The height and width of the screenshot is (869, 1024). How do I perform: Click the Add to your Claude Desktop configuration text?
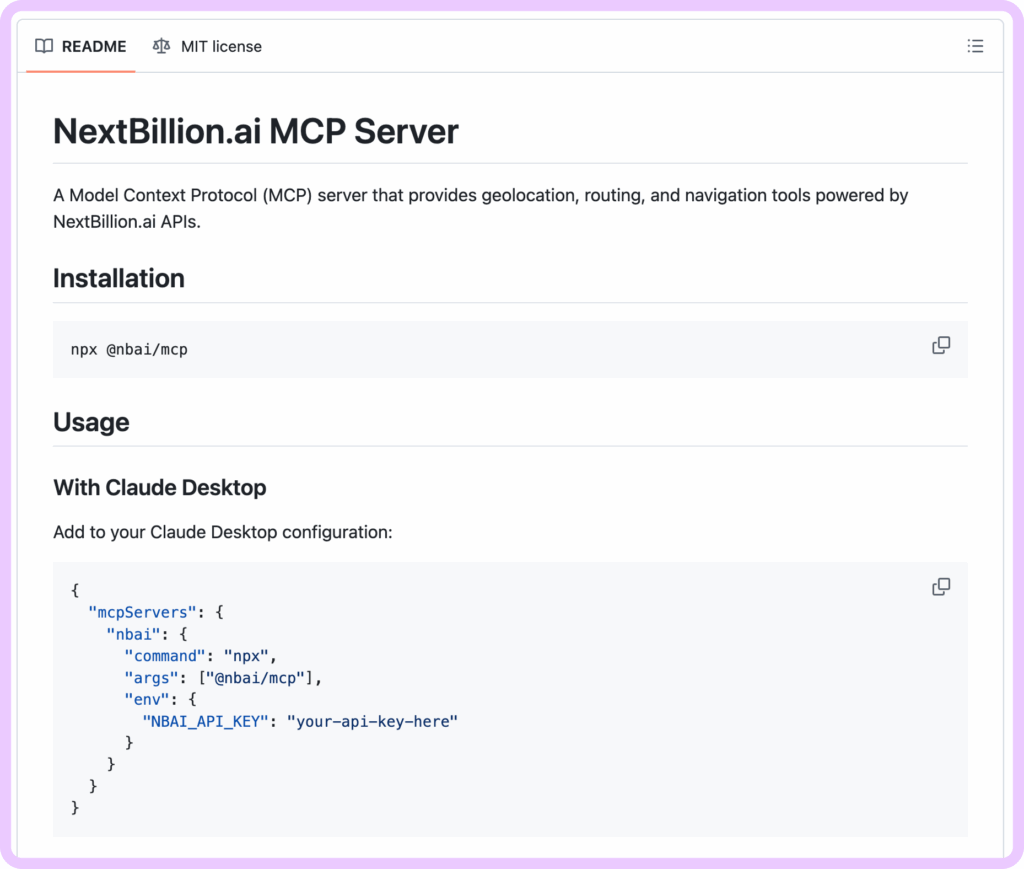pyautogui.click(x=222, y=532)
